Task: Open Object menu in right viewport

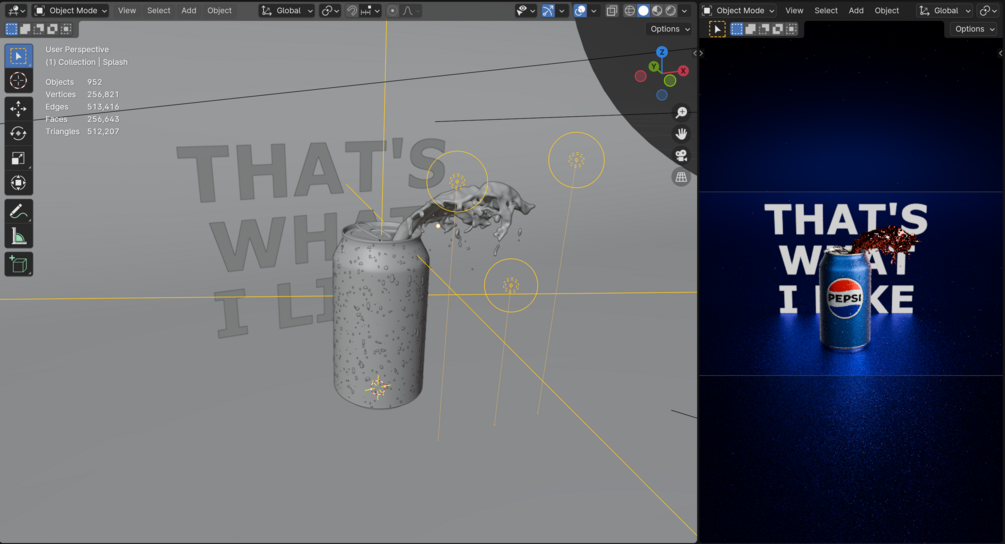Action: 886,10
